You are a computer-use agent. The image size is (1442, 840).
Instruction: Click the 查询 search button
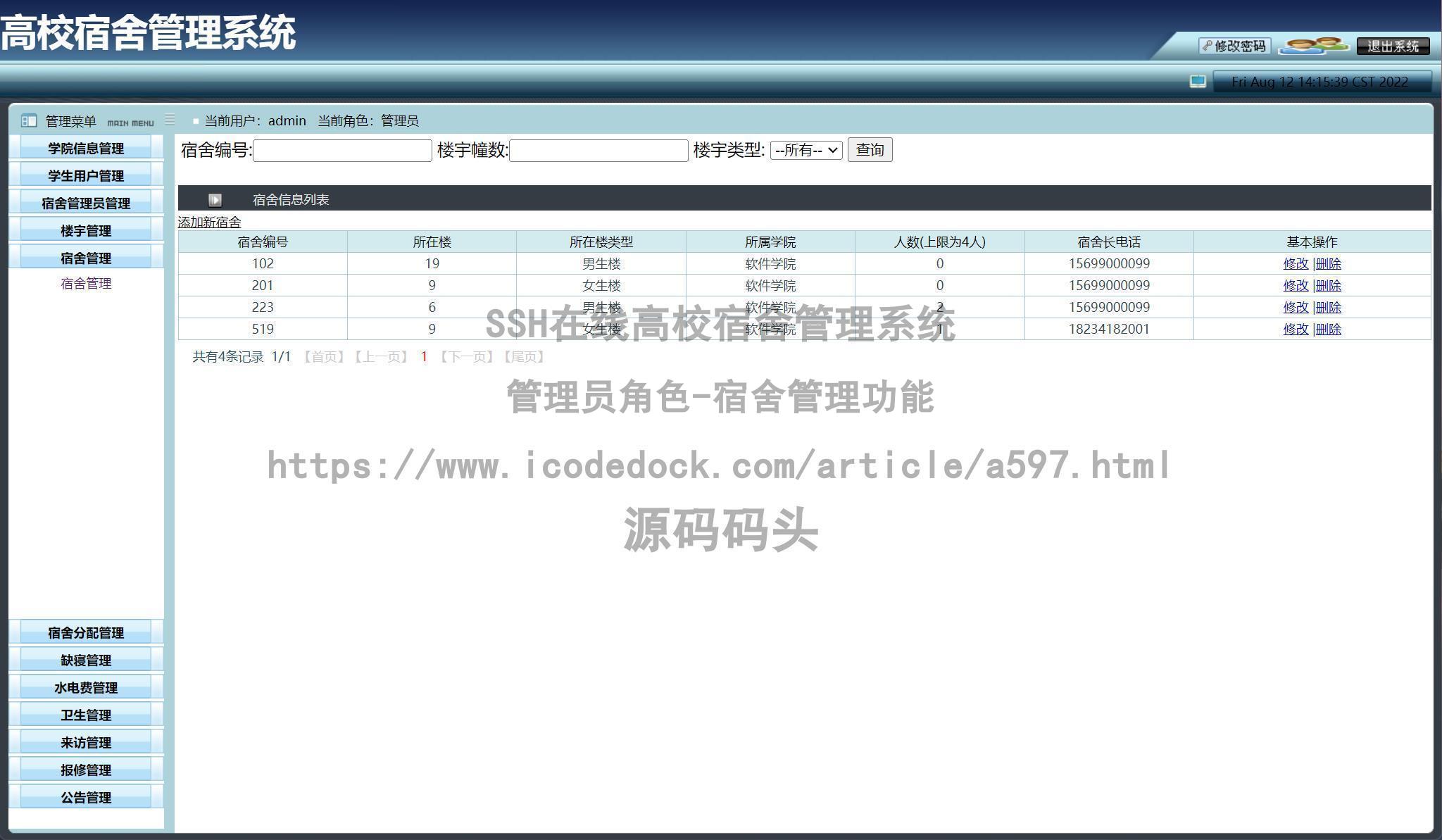[x=870, y=149]
